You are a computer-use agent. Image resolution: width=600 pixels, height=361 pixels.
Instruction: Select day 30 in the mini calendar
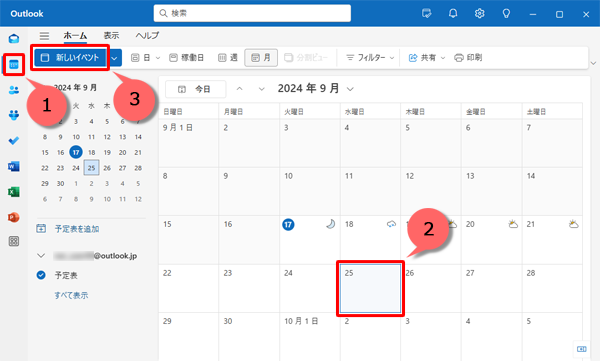coord(60,183)
